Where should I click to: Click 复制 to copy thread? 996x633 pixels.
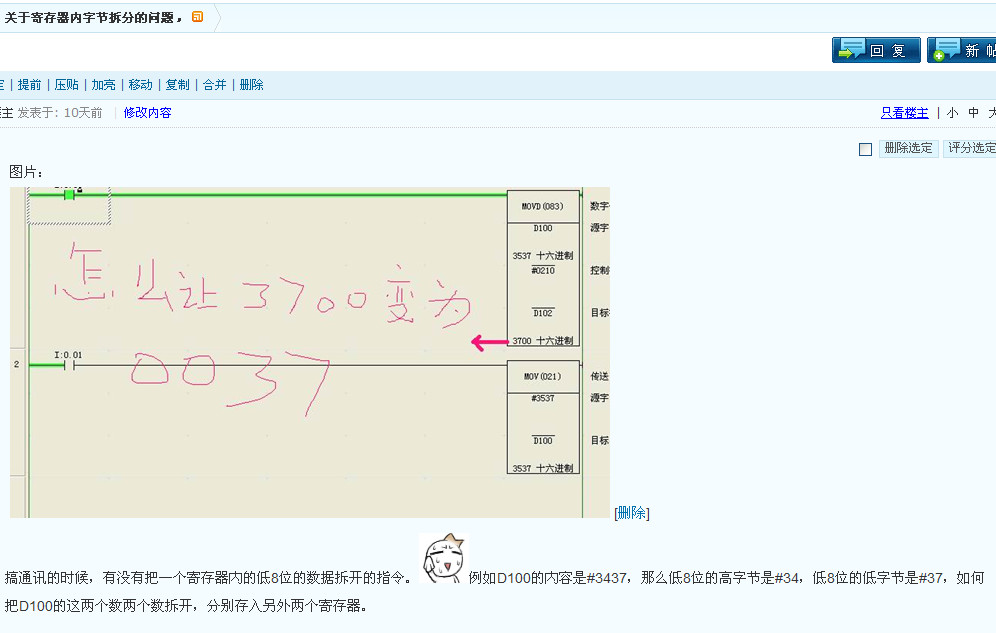coord(178,85)
